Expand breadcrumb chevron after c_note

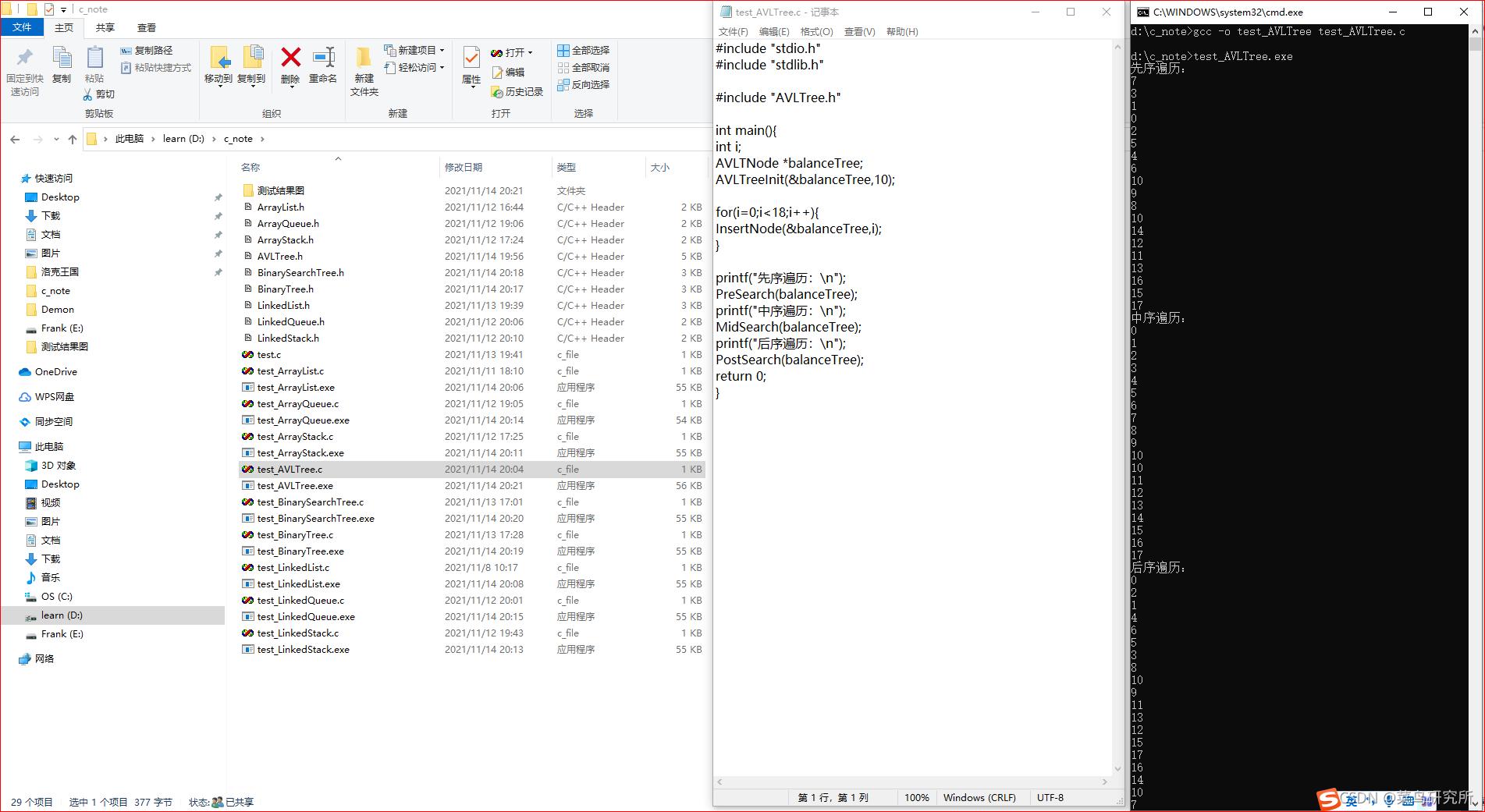(262, 139)
